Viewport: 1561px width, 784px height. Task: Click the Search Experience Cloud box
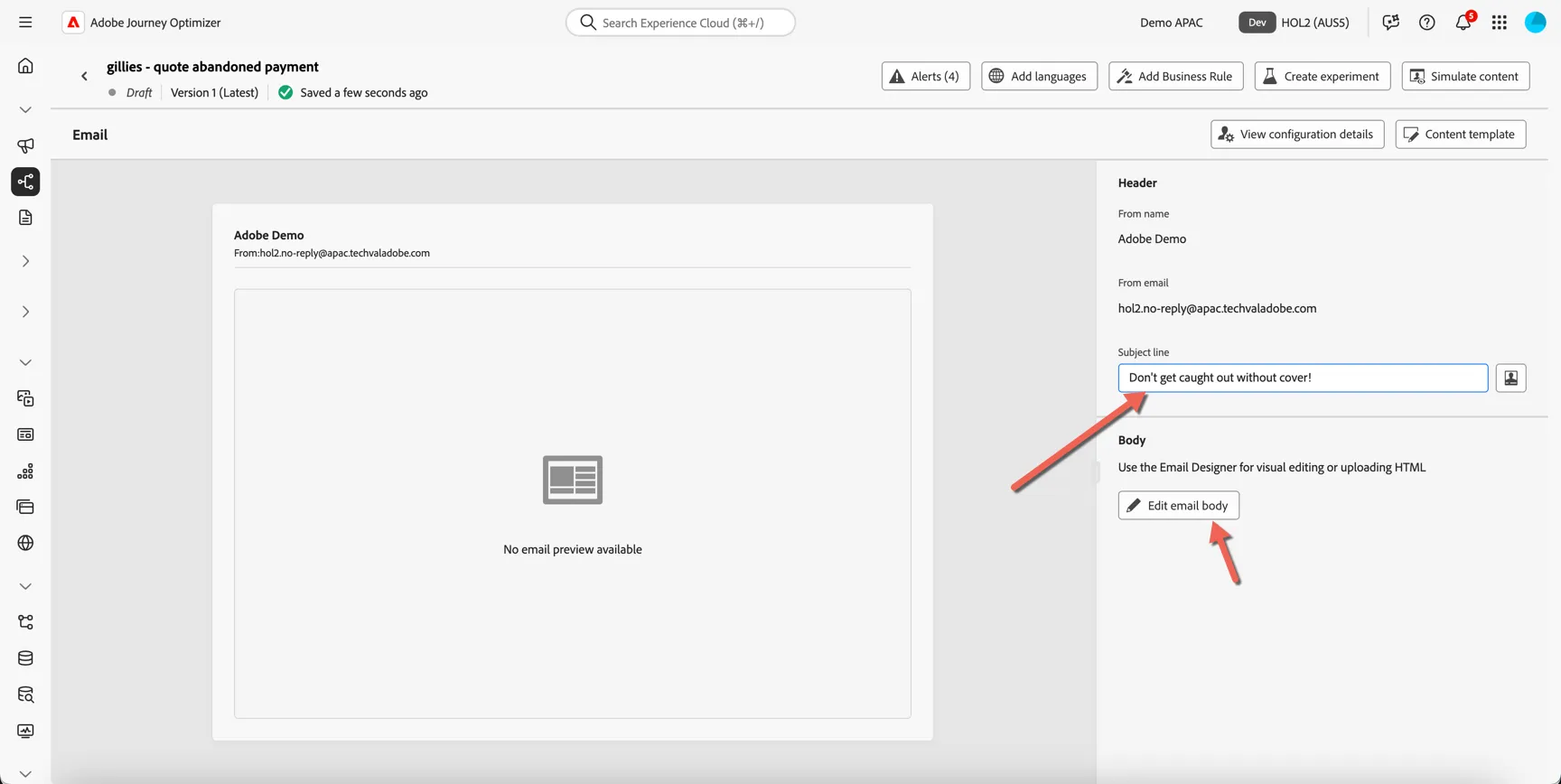pos(680,23)
